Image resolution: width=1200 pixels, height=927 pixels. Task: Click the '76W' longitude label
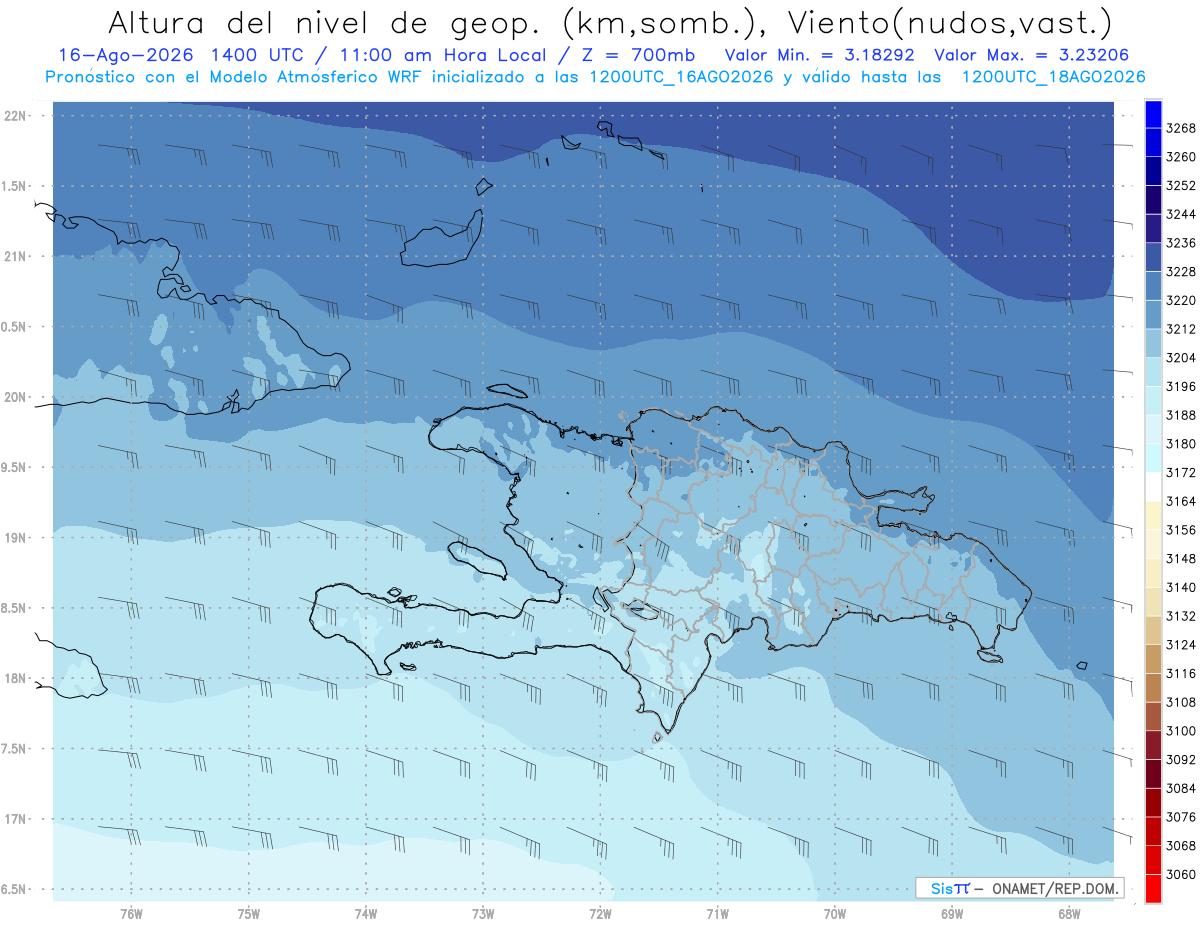pyautogui.click(x=131, y=913)
